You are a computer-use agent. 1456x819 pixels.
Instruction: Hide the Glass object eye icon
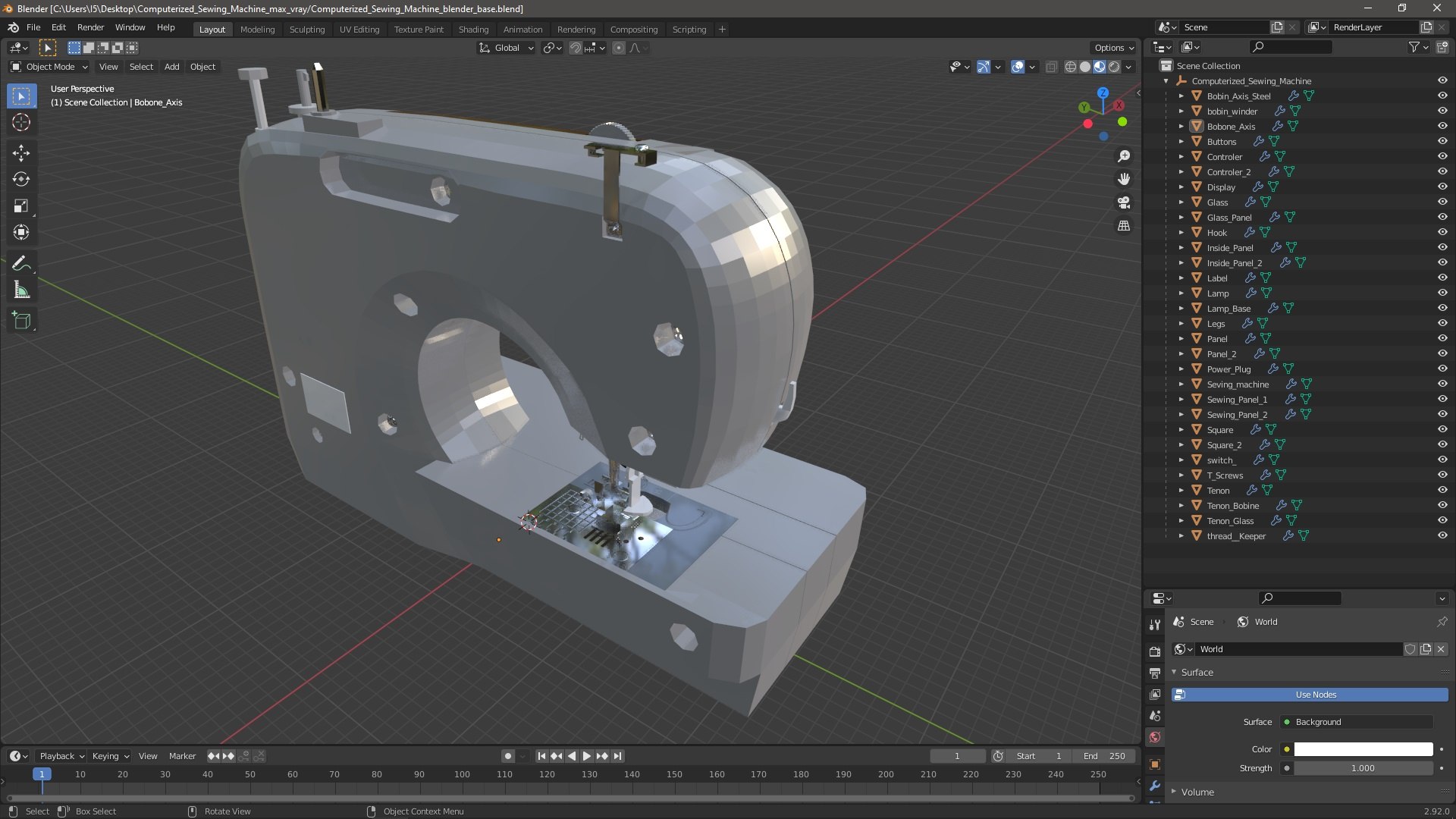(1442, 202)
